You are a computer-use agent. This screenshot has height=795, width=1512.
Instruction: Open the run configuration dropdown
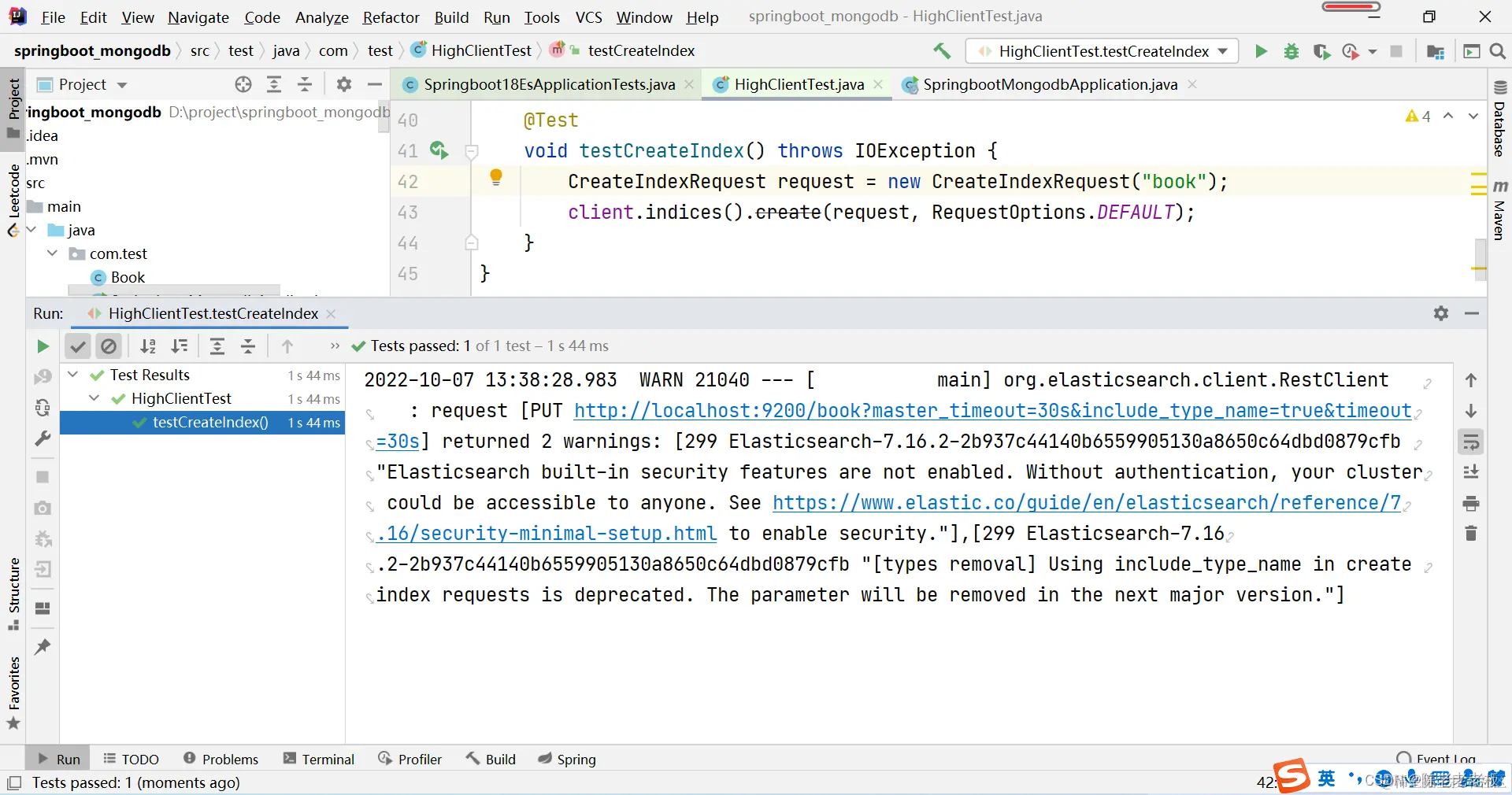click(x=1102, y=51)
